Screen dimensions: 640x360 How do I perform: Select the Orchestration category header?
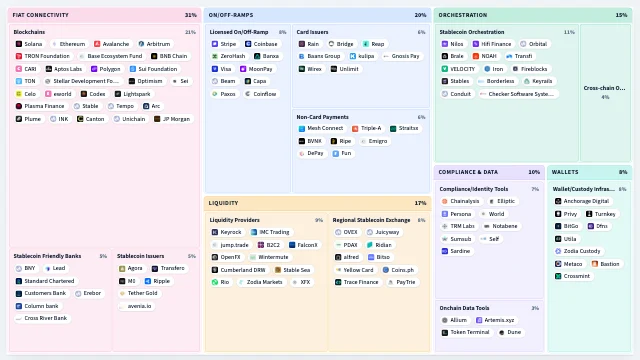pyautogui.click(x=533, y=15)
